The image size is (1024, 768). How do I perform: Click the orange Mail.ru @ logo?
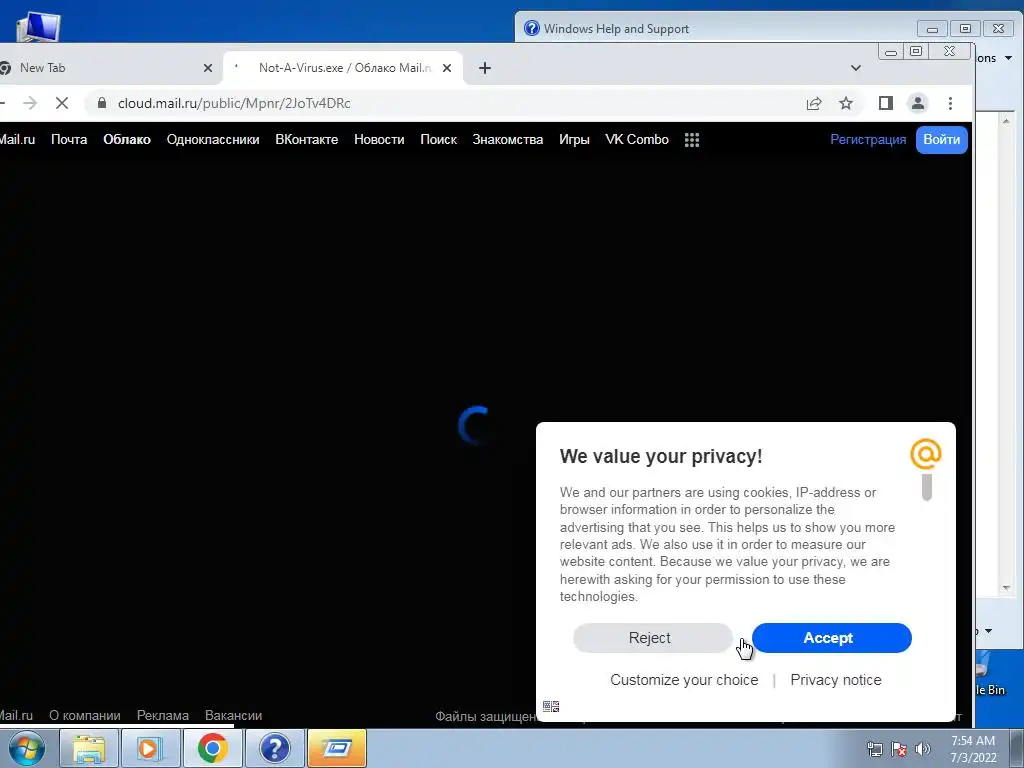click(925, 454)
